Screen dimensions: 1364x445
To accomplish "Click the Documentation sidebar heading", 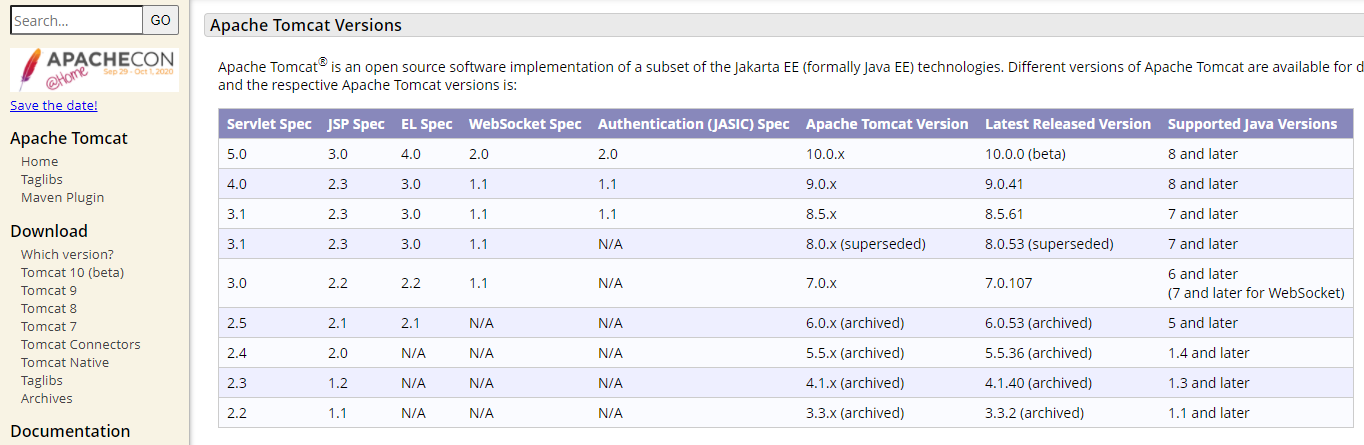I will pos(70,431).
